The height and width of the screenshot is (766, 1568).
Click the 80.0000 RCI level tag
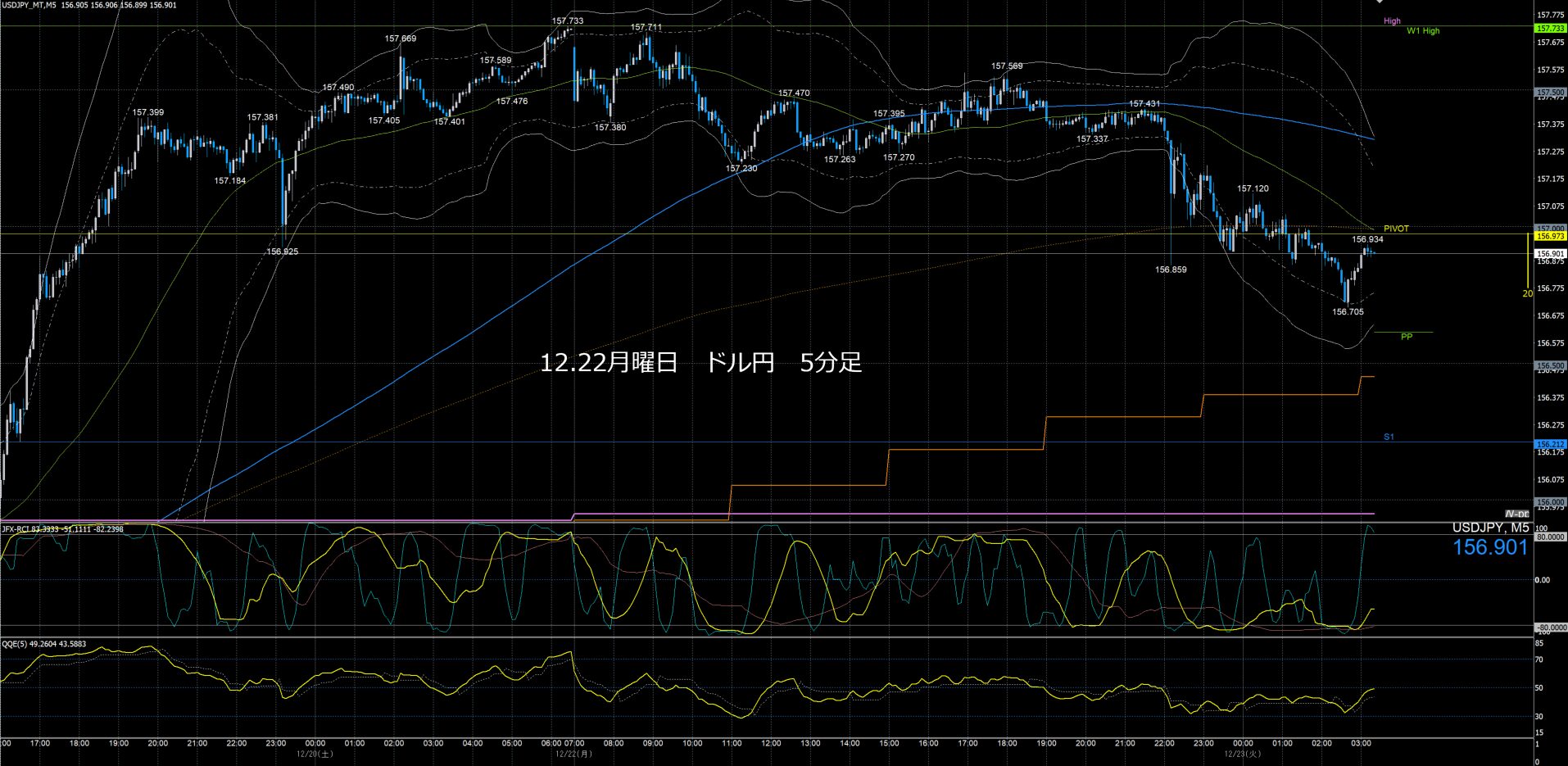pos(1550,537)
